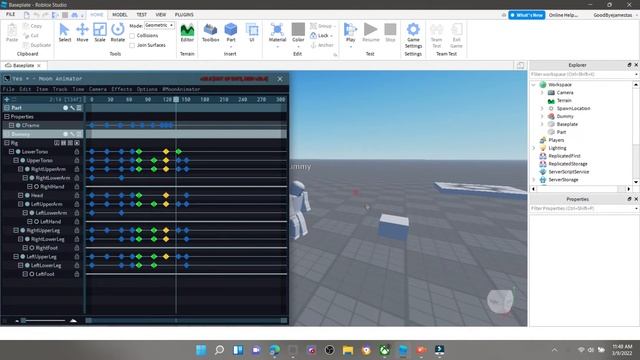Activate the Scale tool
This screenshot has height=360, width=640.
tap(100, 33)
